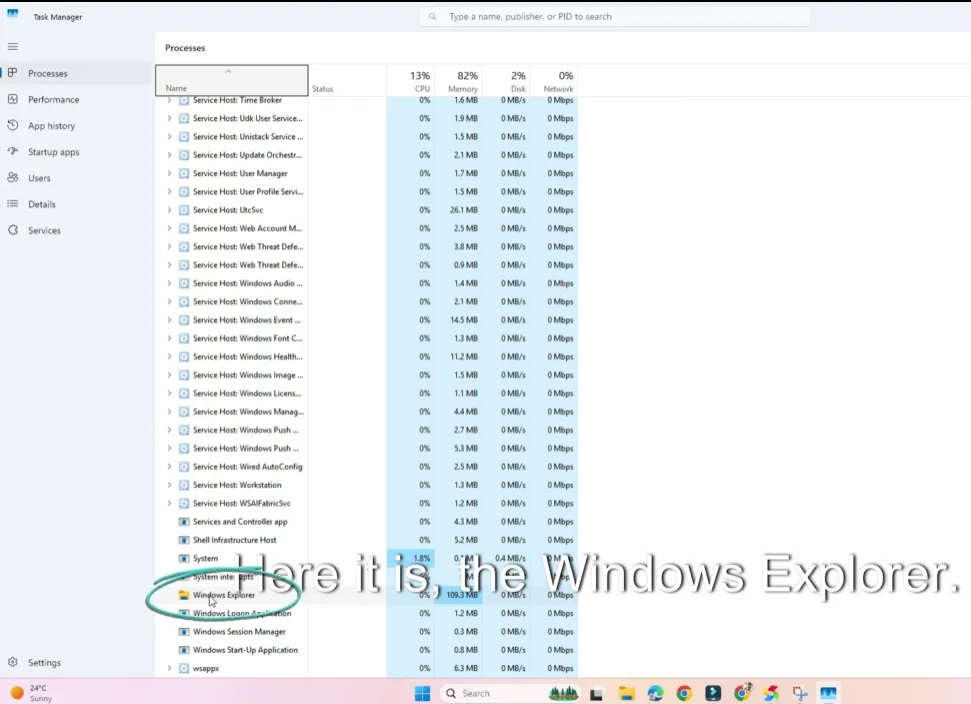Open the Users page

[x=76, y=178]
